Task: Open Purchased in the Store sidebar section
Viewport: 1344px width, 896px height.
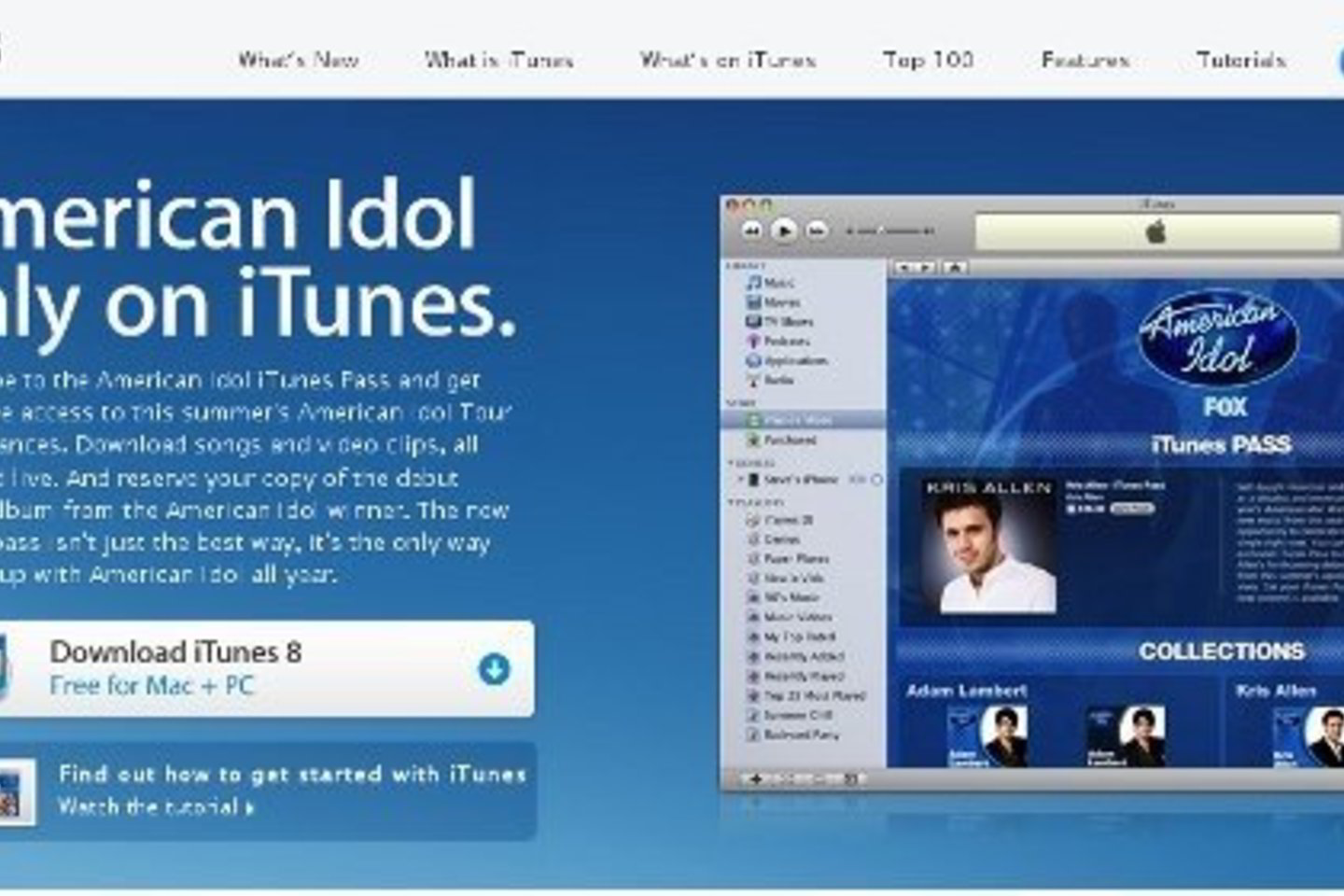Action: click(782, 440)
